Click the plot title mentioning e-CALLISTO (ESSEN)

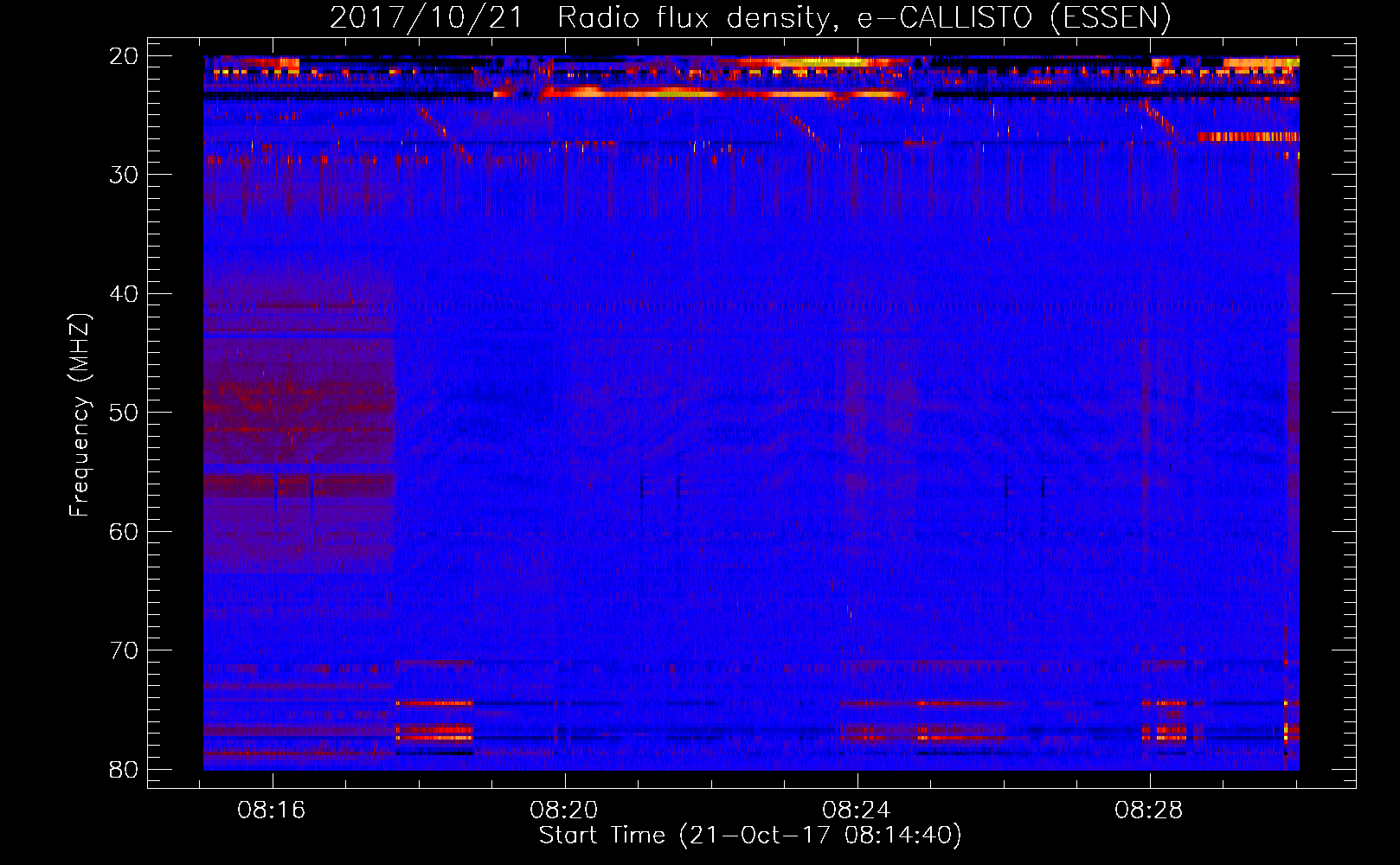(750, 18)
